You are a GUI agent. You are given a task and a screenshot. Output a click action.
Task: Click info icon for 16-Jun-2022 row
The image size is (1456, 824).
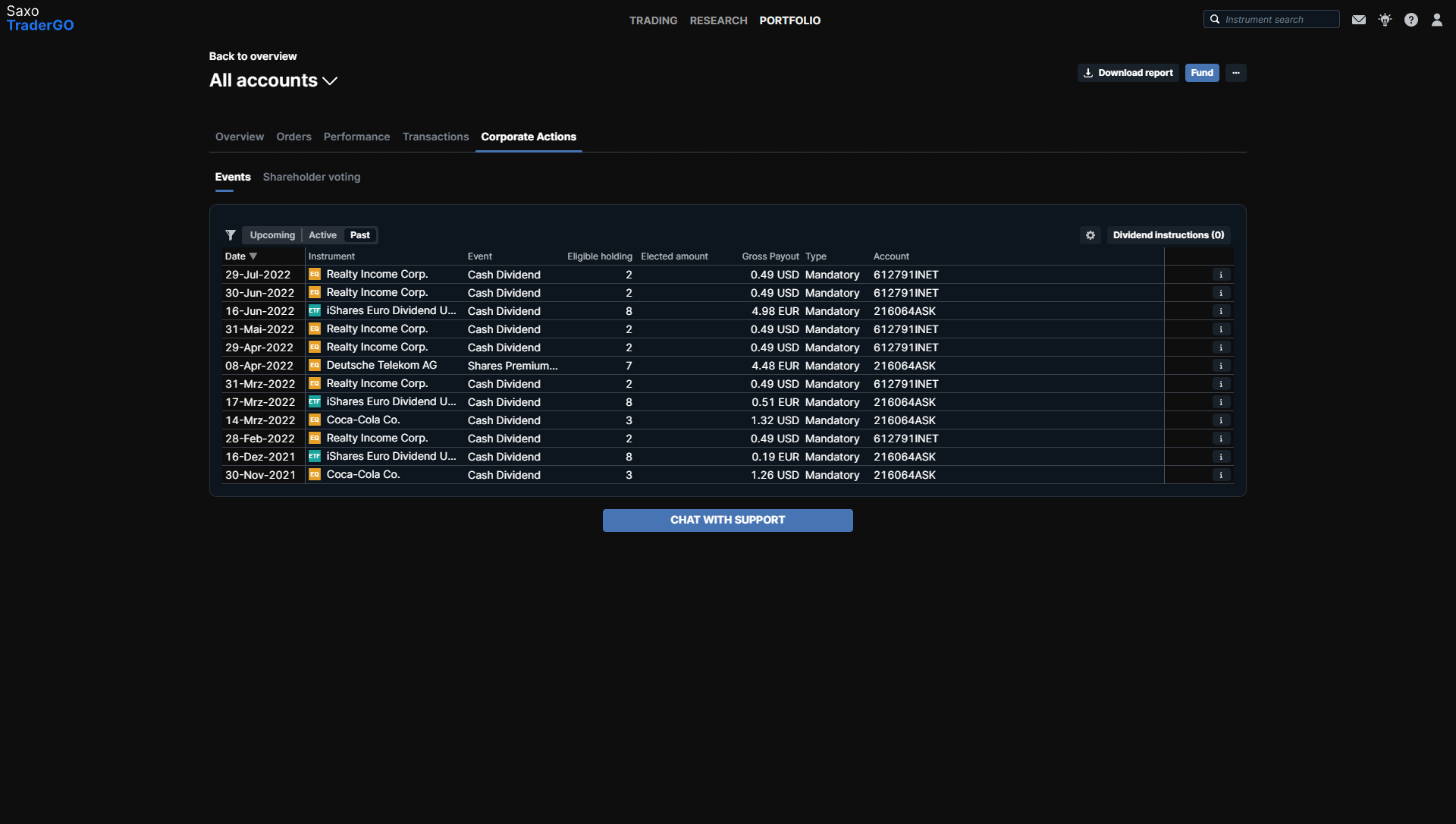[x=1221, y=311]
